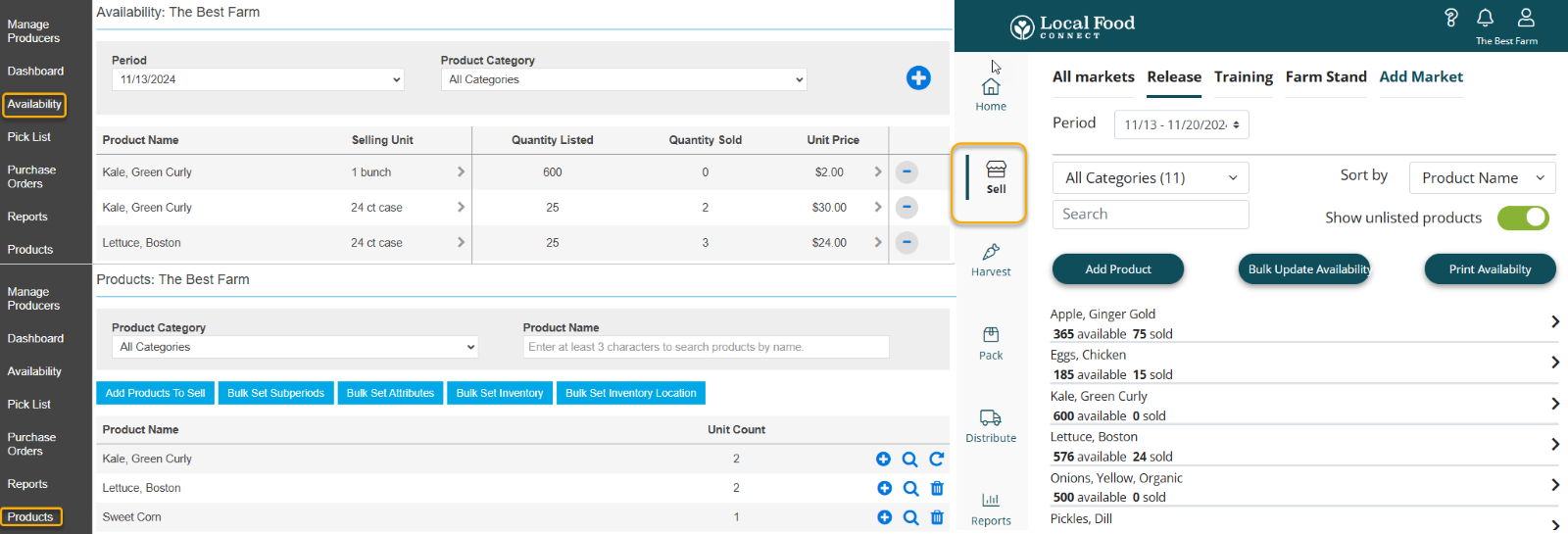The height and width of the screenshot is (534, 1568).
Task: Delete the Sweet Corn product with trash icon
Action: click(x=937, y=517)
